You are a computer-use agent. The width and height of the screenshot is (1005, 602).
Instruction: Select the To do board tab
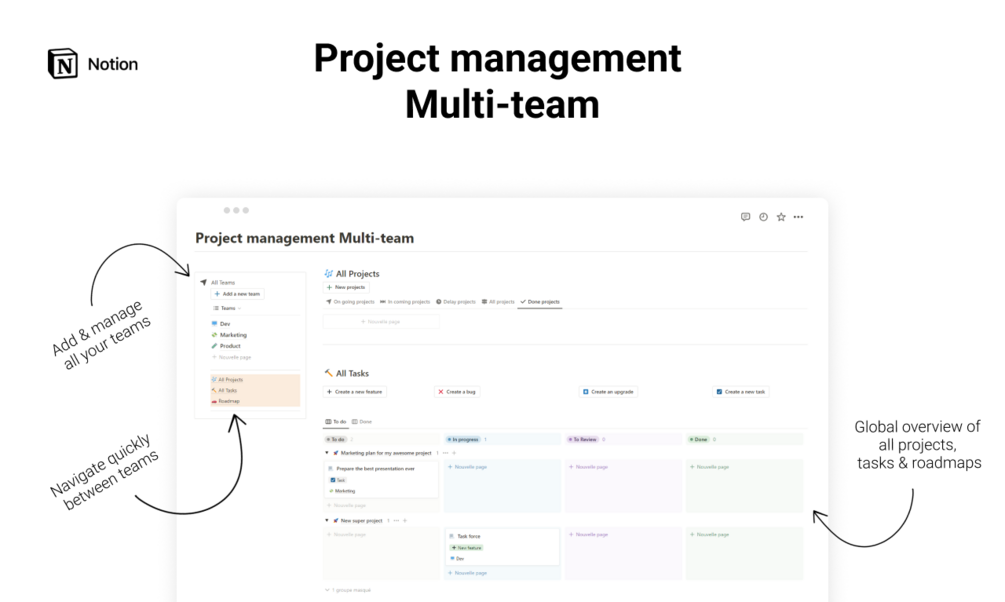(336, 422)
